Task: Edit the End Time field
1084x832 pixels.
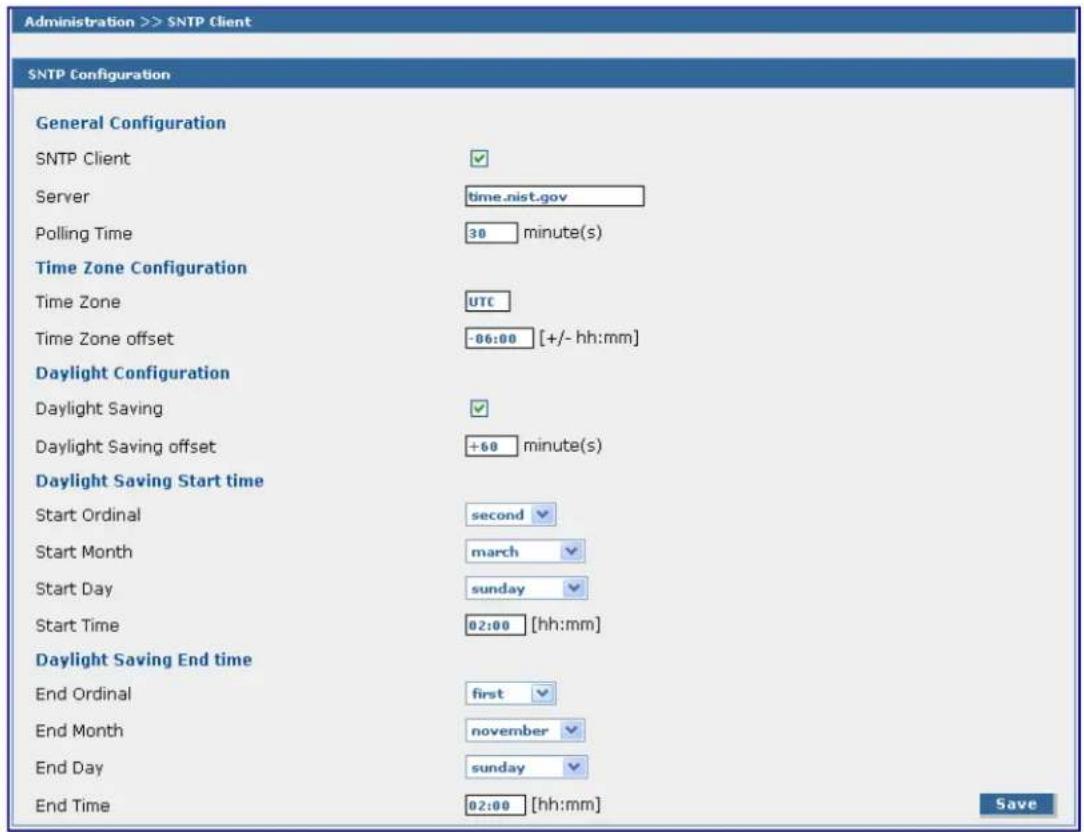Action: [495, 805]
